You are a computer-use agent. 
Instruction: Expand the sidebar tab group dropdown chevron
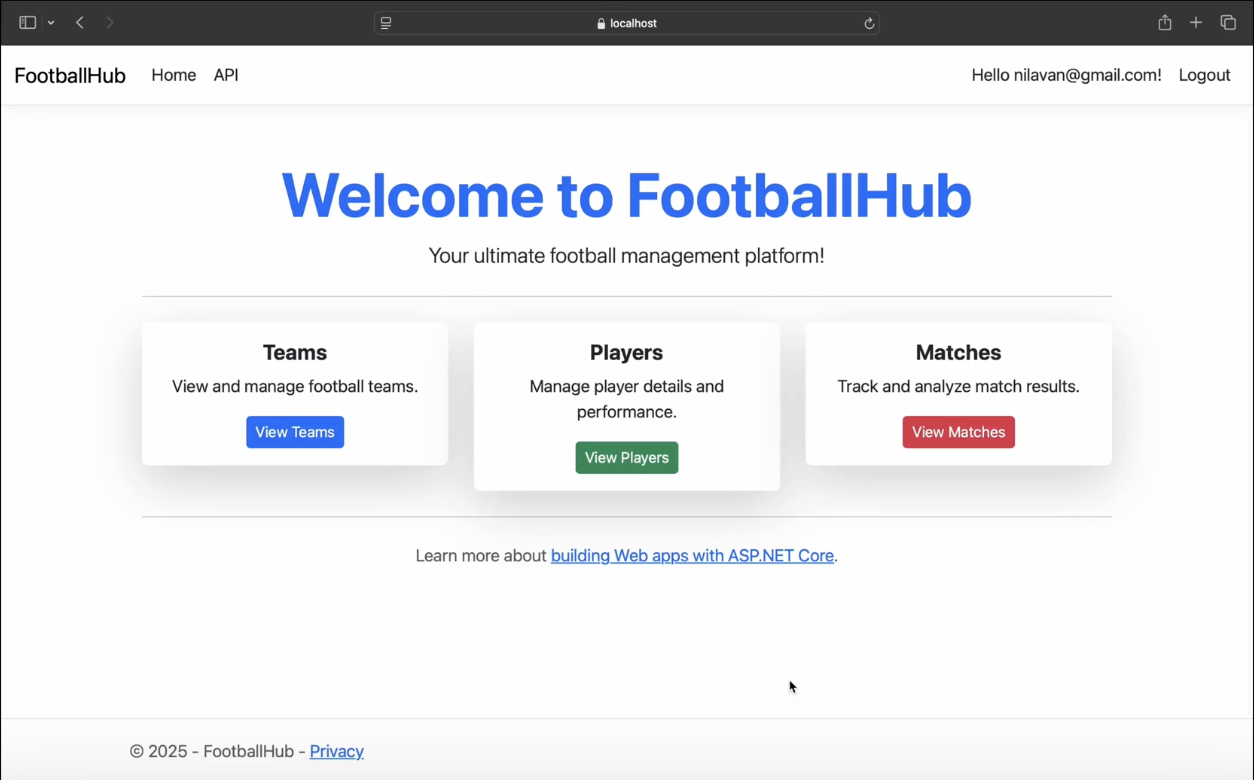51,23
